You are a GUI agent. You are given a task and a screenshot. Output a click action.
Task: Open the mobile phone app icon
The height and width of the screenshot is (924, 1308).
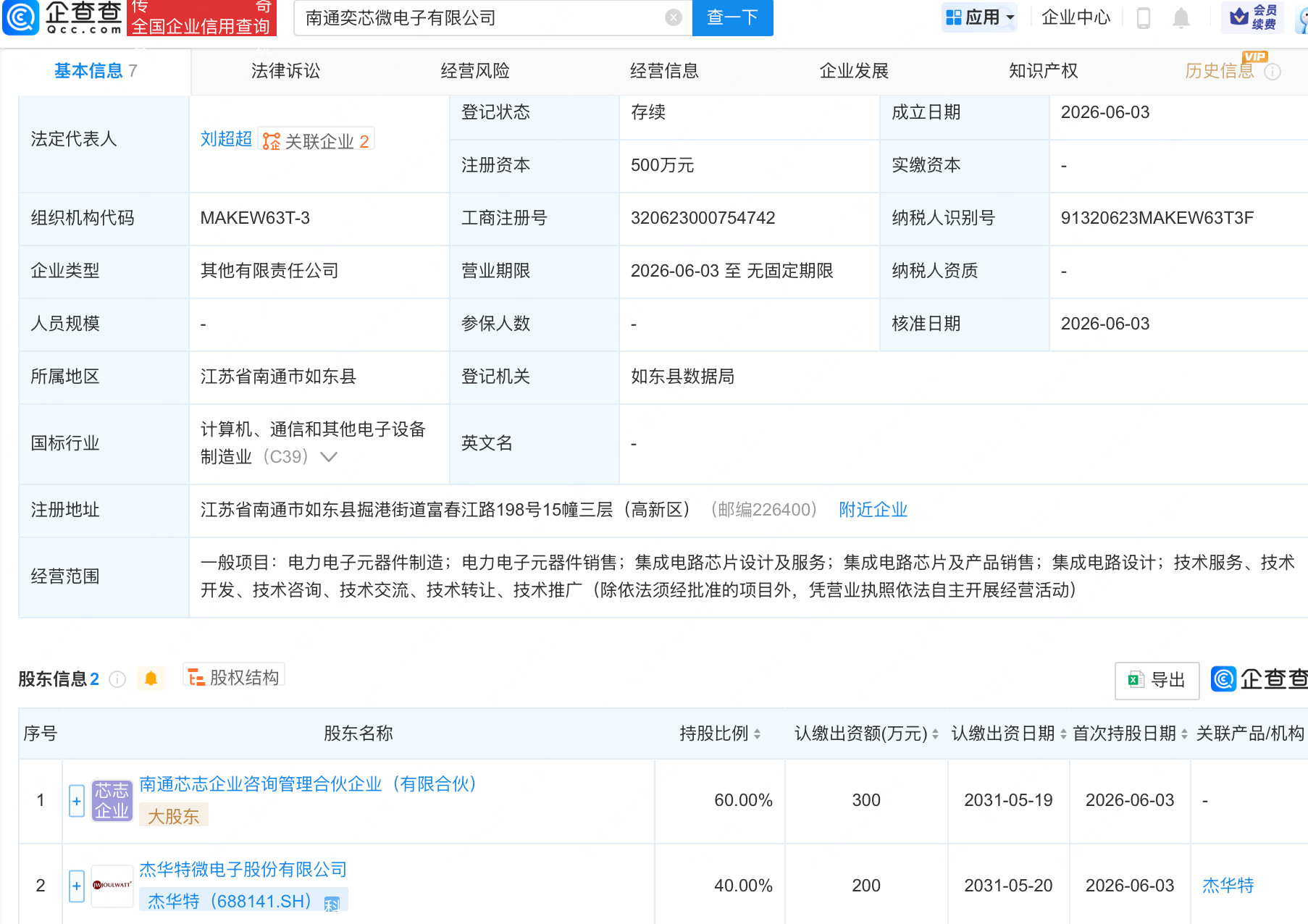tap(1144, 17)
